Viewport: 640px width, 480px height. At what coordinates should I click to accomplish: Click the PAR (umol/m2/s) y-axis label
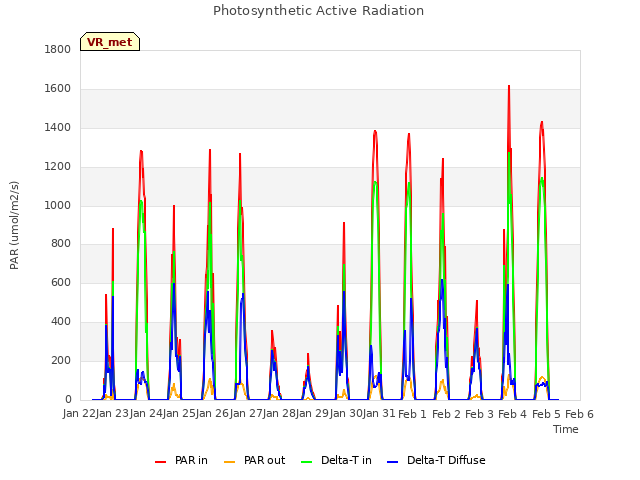(x=14, y=225)
